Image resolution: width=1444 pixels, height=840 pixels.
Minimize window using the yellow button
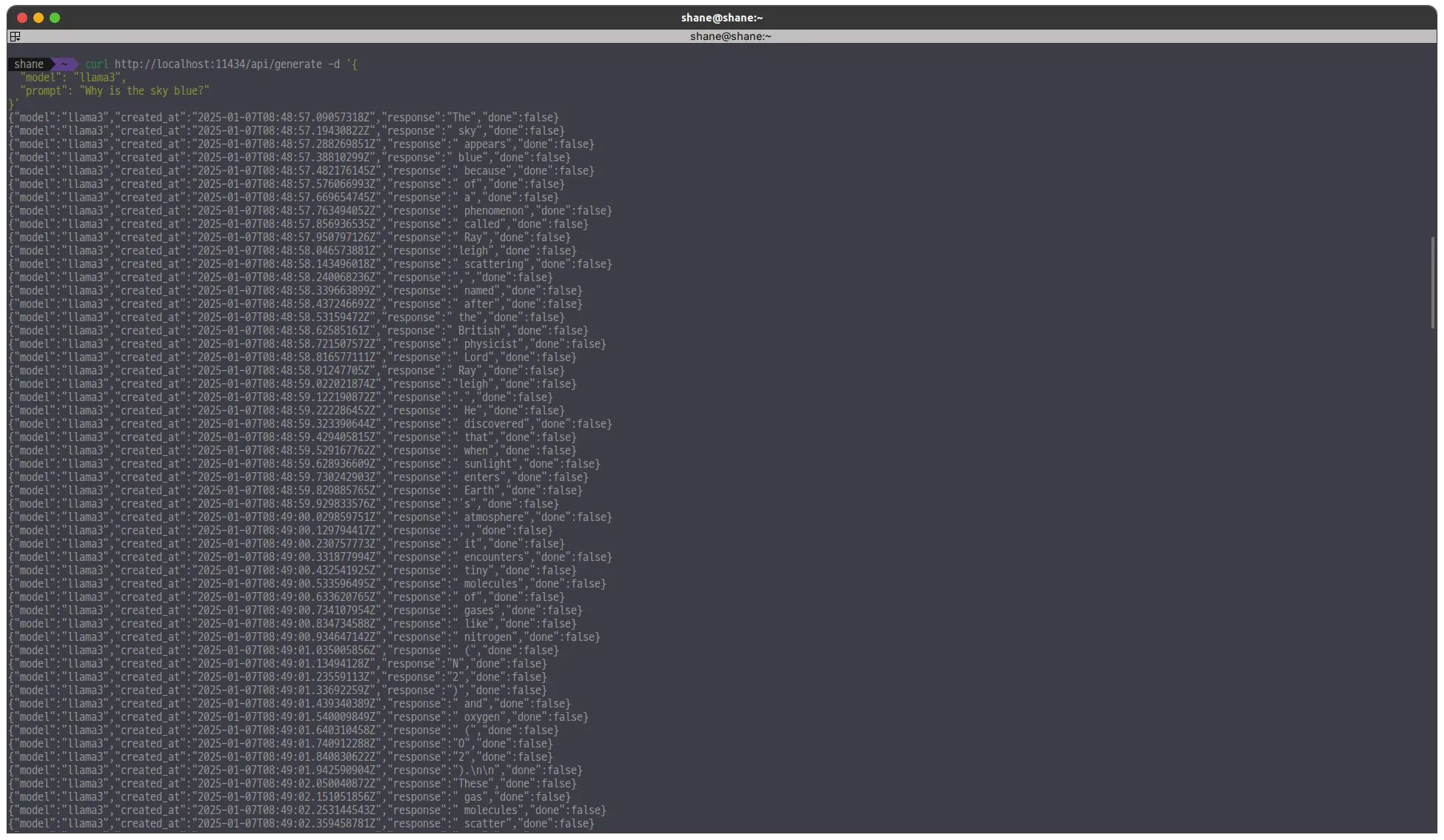(39, 18)
